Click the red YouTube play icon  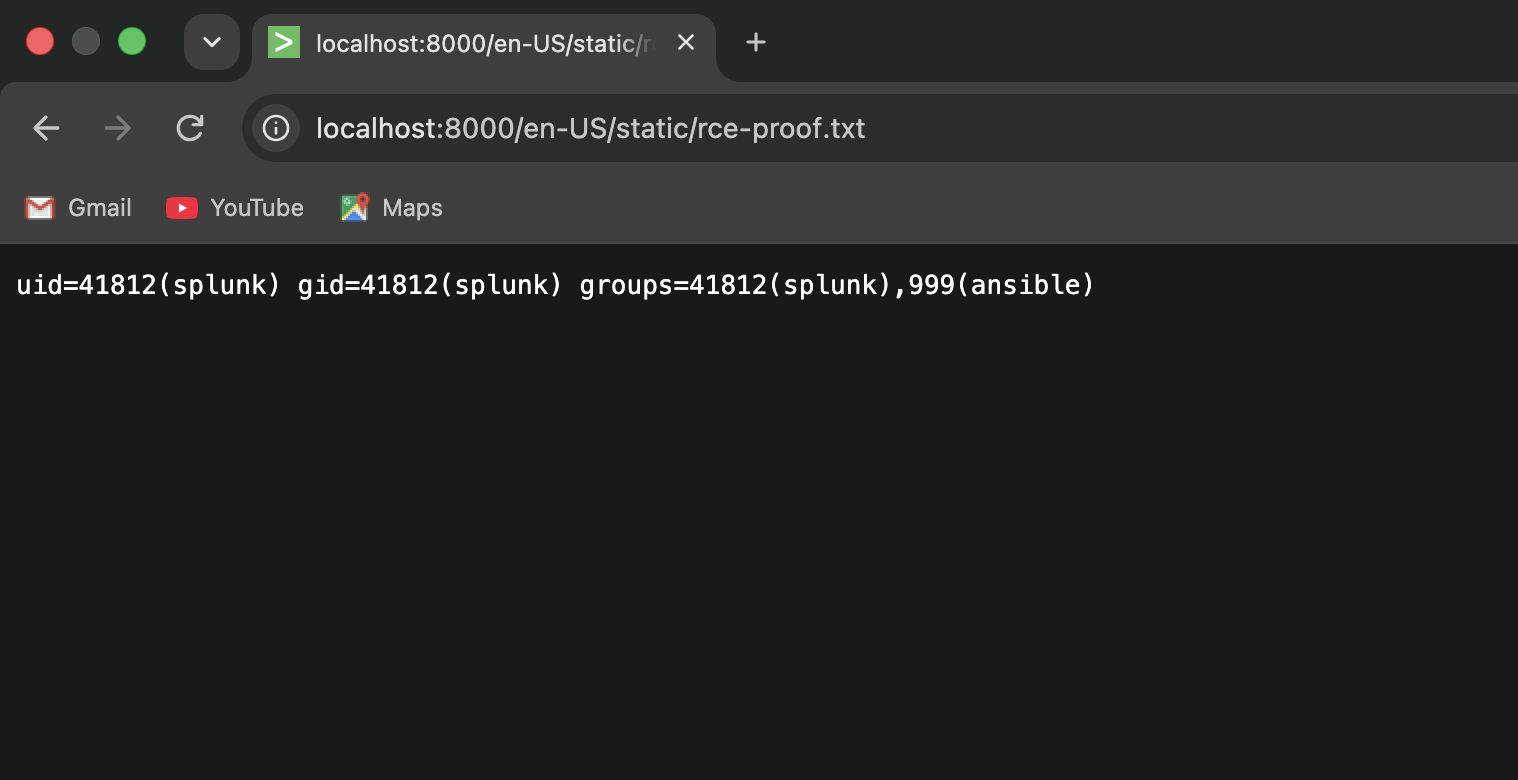[182, 208]
